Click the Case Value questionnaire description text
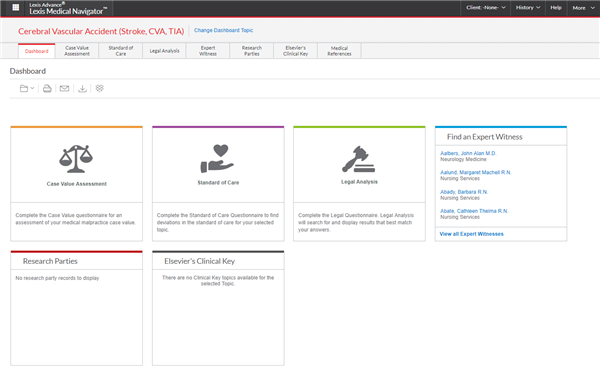Image resolution: width=600 pixels, height=367 pixels. (x=75, y=219)
